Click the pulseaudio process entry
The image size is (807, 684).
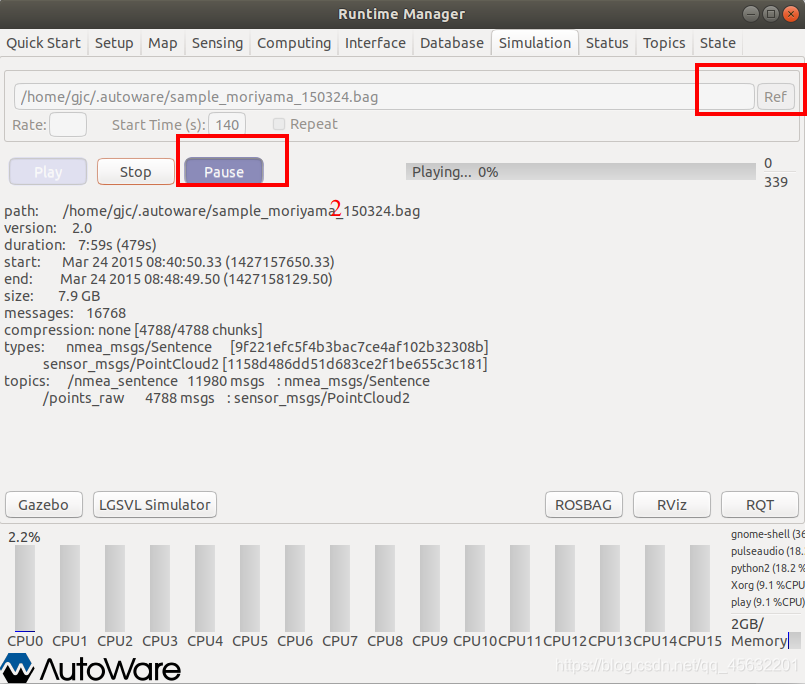[x=767, y=551]
